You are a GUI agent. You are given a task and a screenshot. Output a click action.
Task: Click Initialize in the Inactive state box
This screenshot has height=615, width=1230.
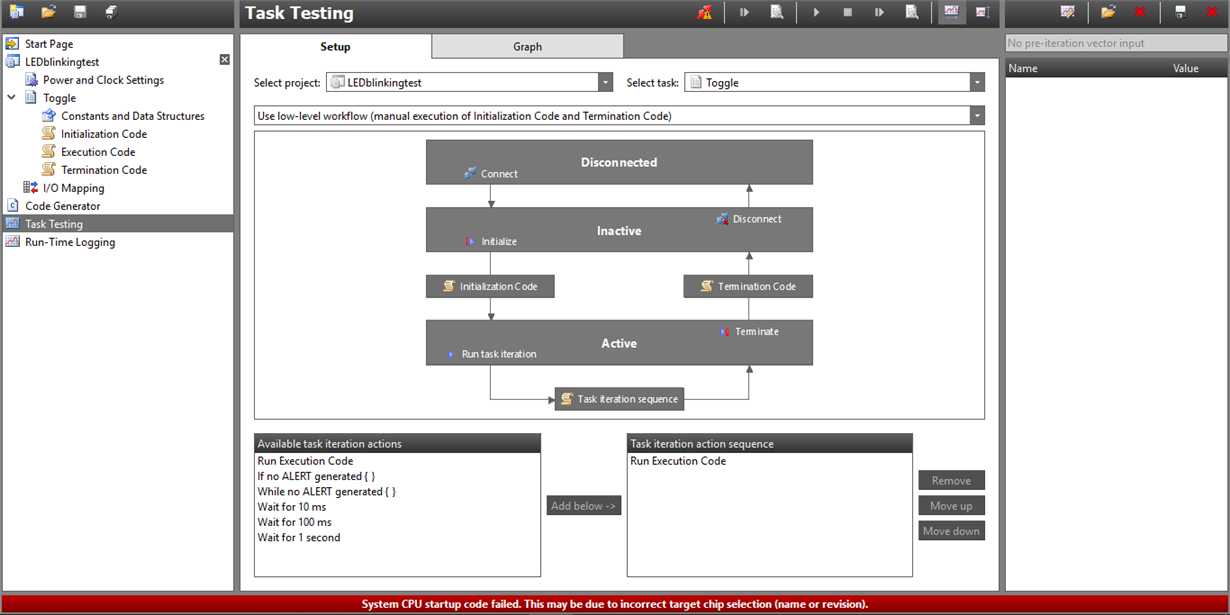coord(491,242)
